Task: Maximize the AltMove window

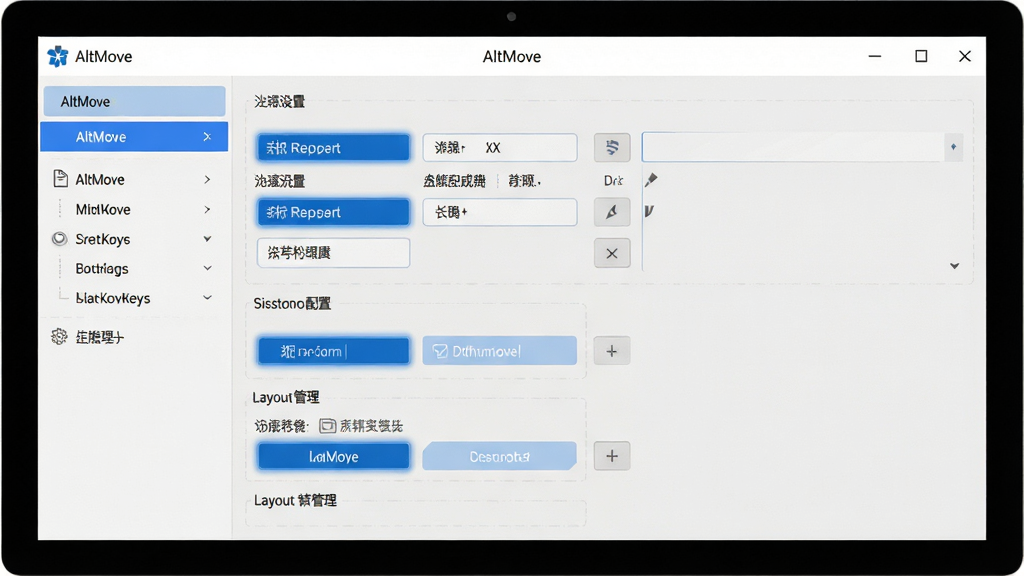Action: tap(921, 56)
